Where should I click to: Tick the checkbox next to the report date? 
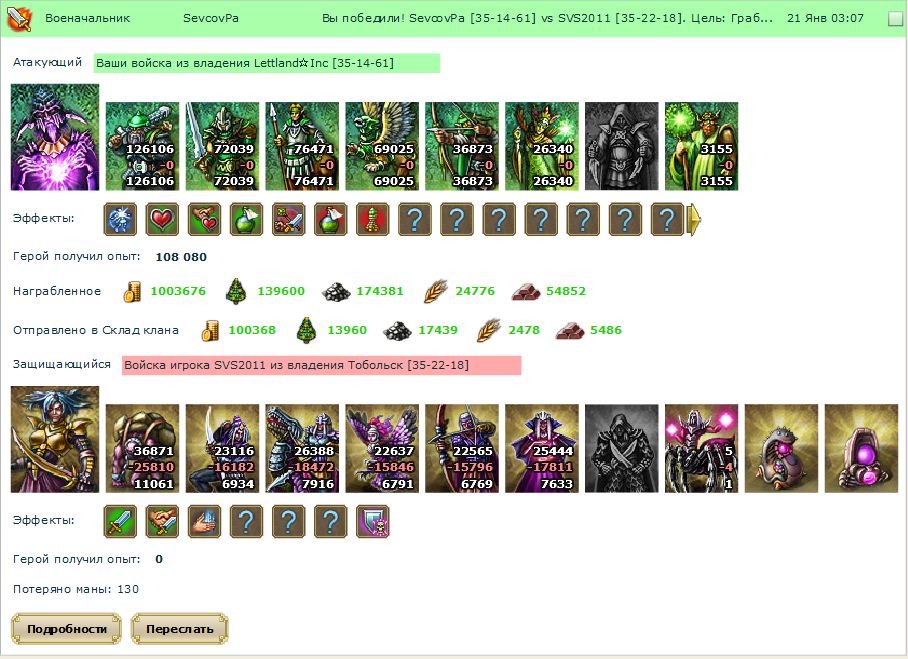coord(895,19)
